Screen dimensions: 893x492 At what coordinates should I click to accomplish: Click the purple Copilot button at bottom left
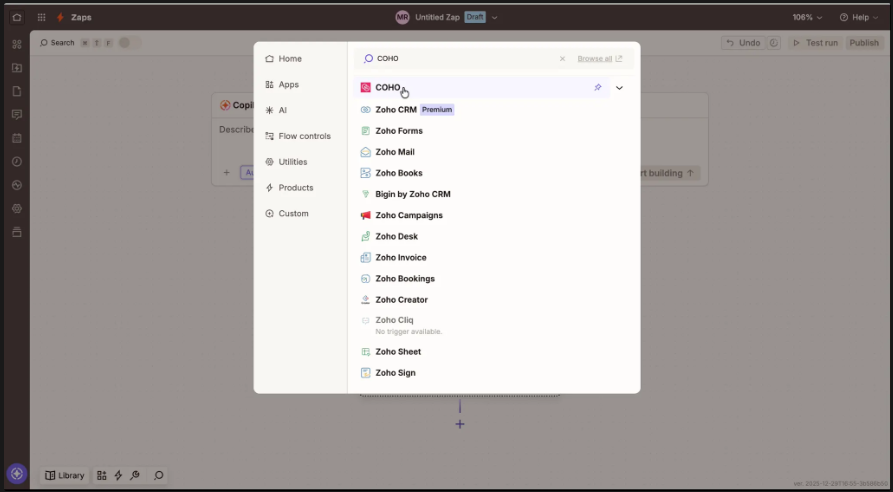click(x=16, y=474)
